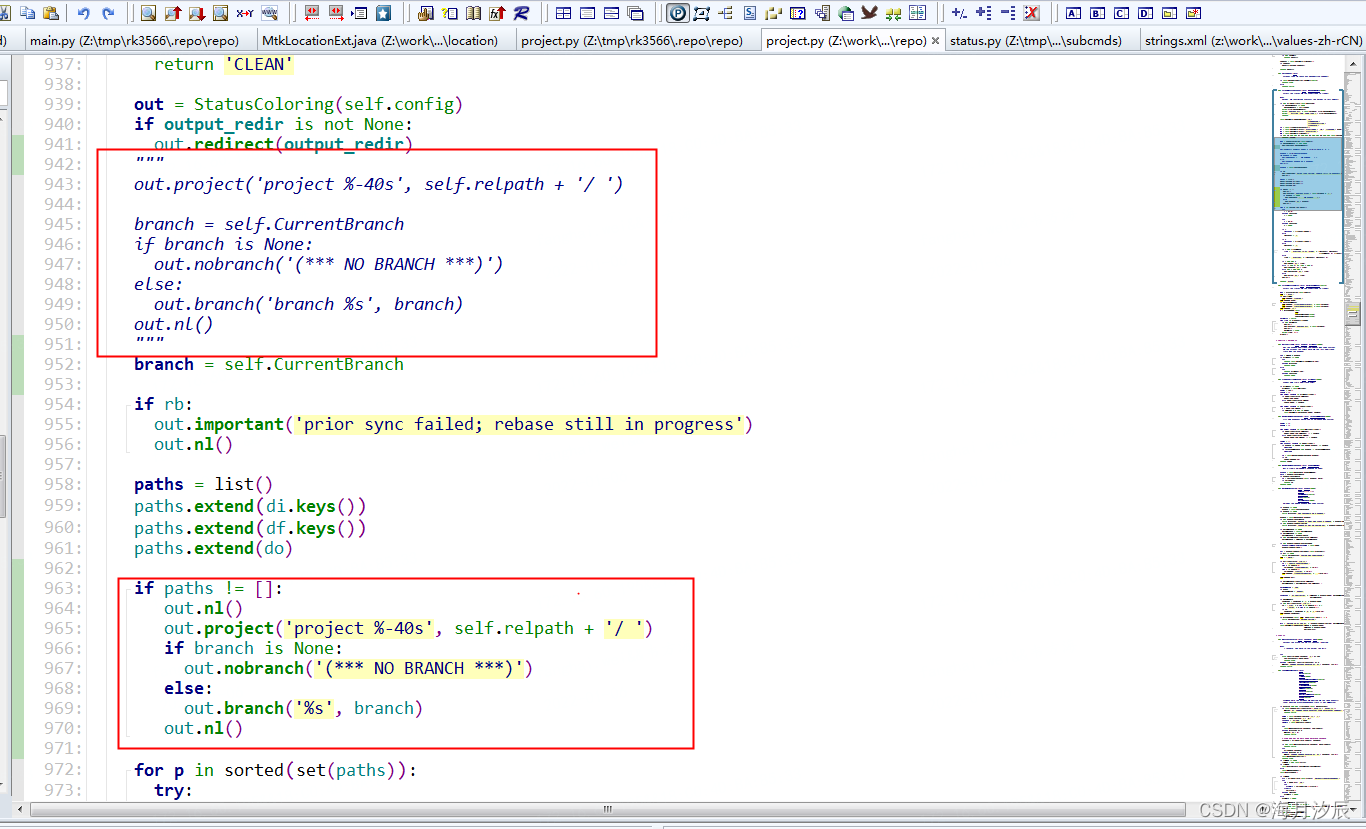The height and width of the screenshot is (829, 1366).
Task: Click the blue plus expand outline icon
Action: click(x=983, y=13)
